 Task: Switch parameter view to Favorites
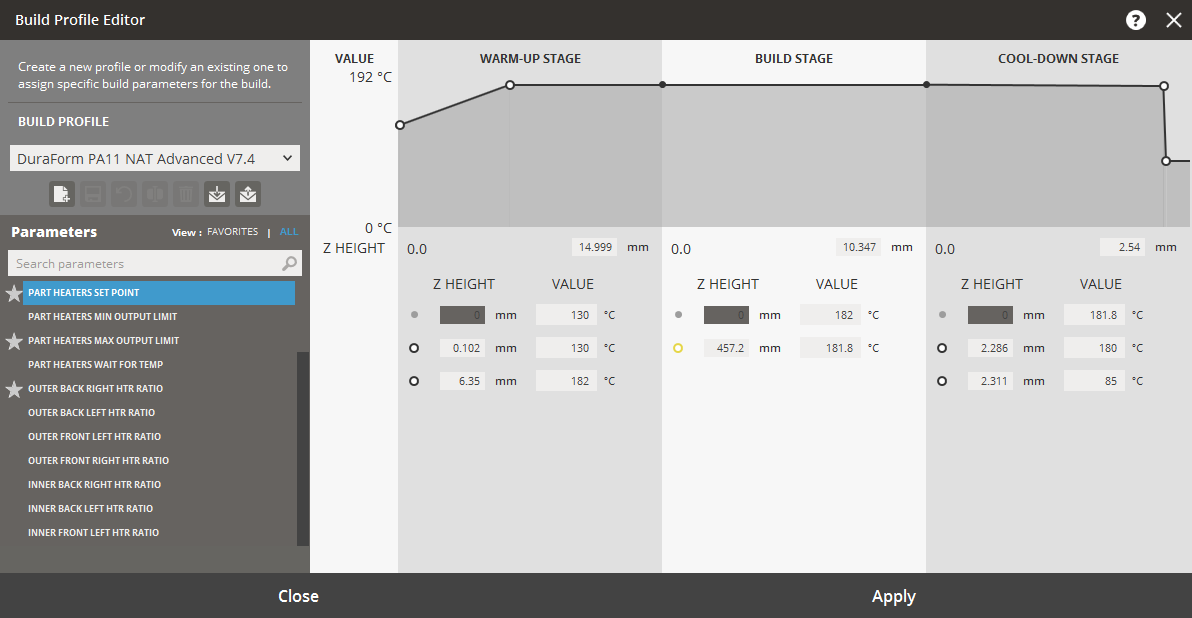tap(232, 232)
